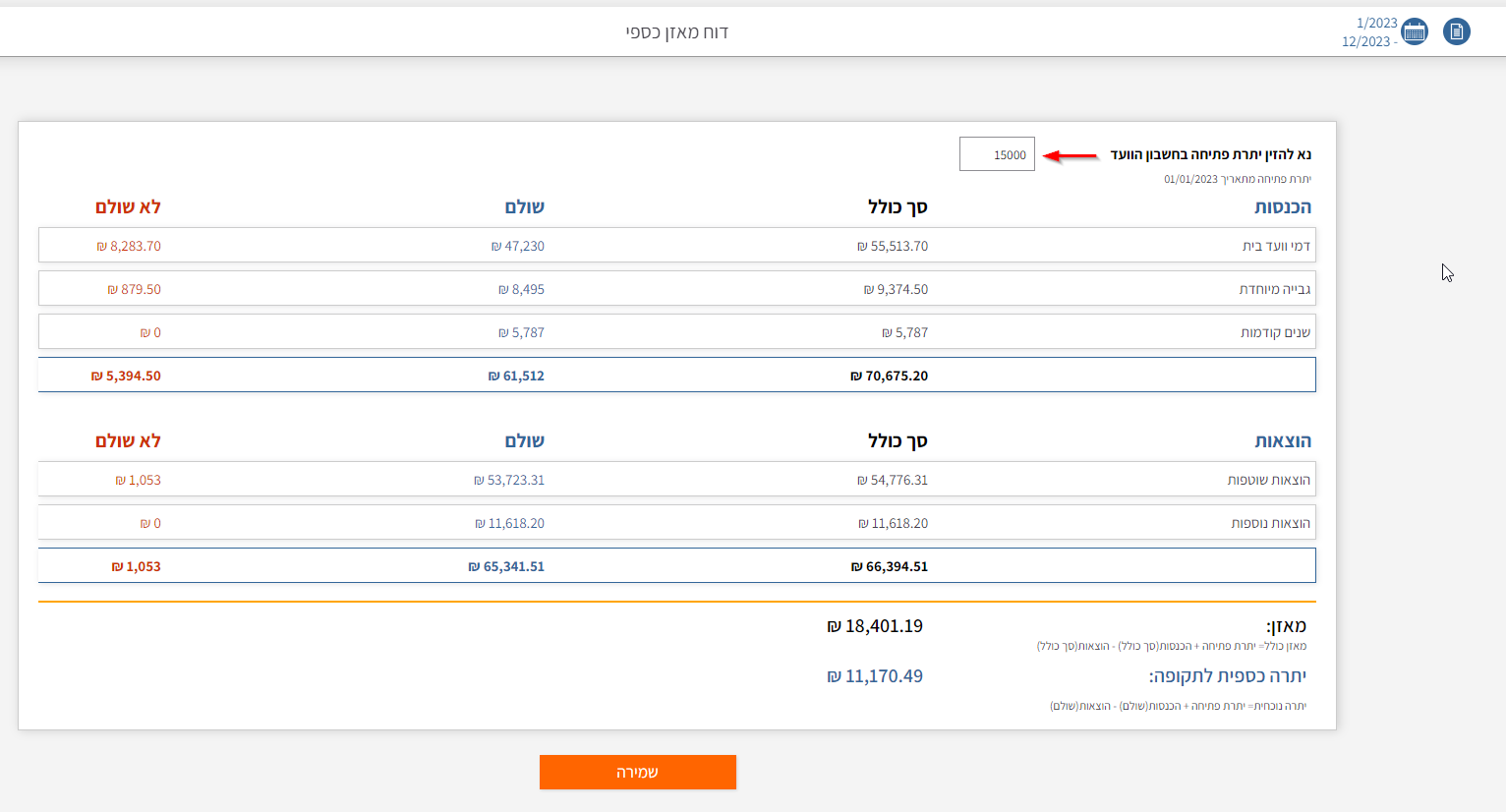Open the הוצאות נוספות expenses row label

[1270, 523]
